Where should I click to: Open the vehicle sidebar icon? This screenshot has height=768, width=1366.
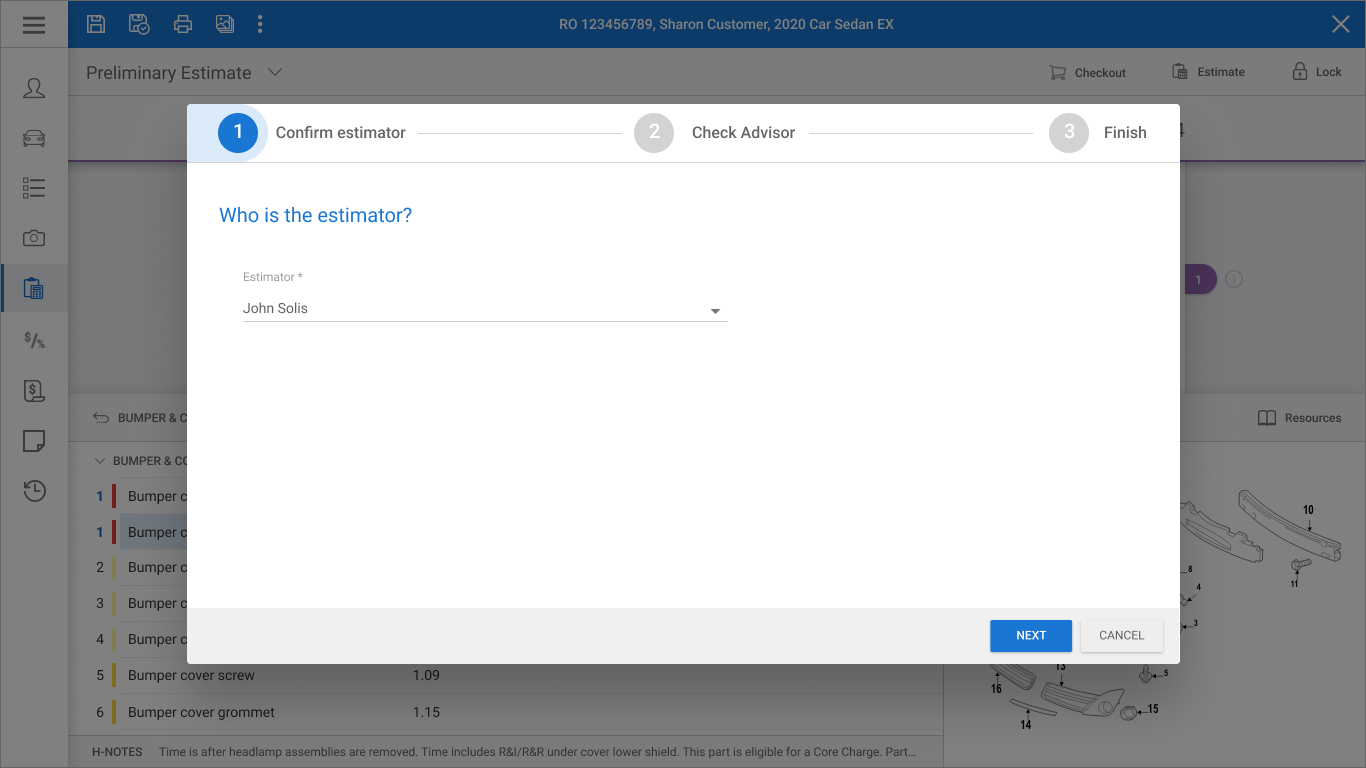(34, 138)
